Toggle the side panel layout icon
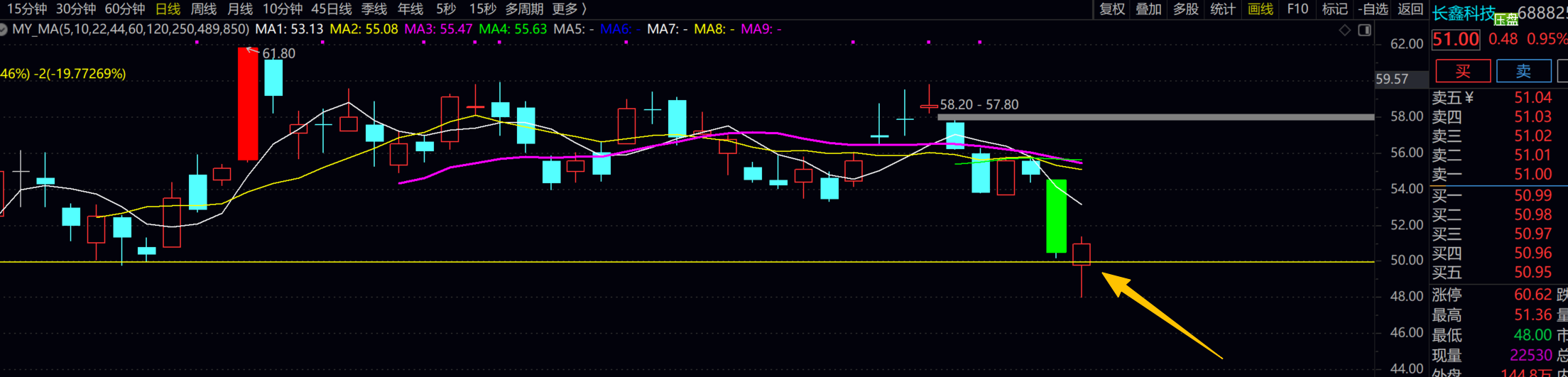Screen dimensions: 1568x377 (1364, 30)
